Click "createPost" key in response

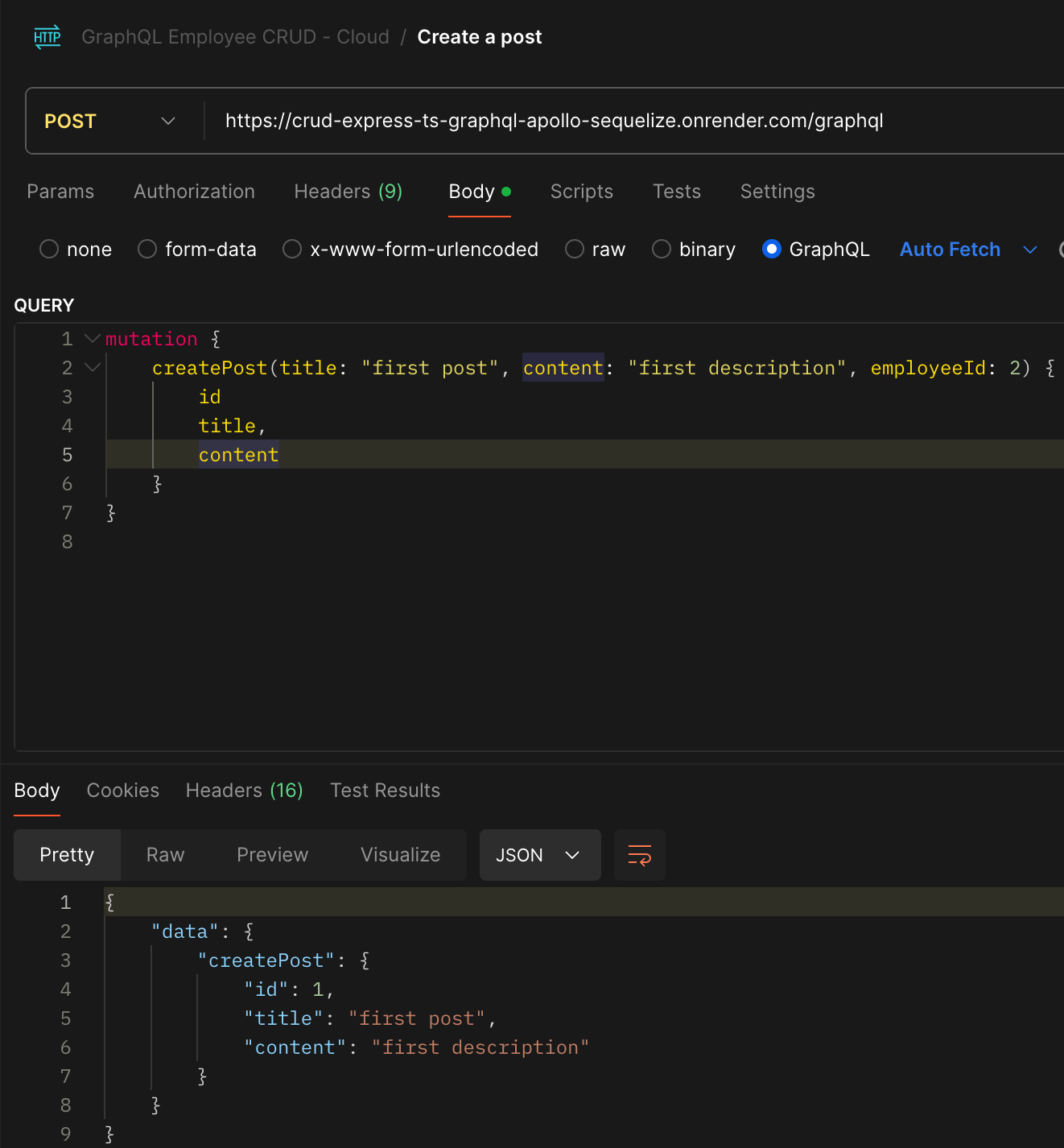(x=266, y=960)
